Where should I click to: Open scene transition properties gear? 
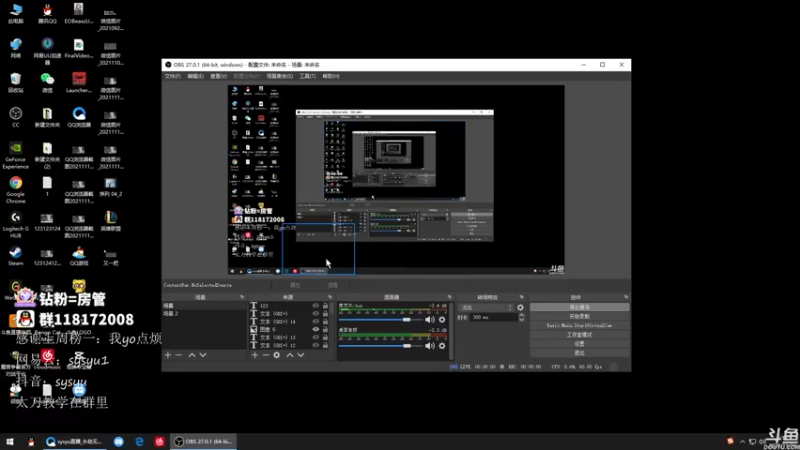520,308
